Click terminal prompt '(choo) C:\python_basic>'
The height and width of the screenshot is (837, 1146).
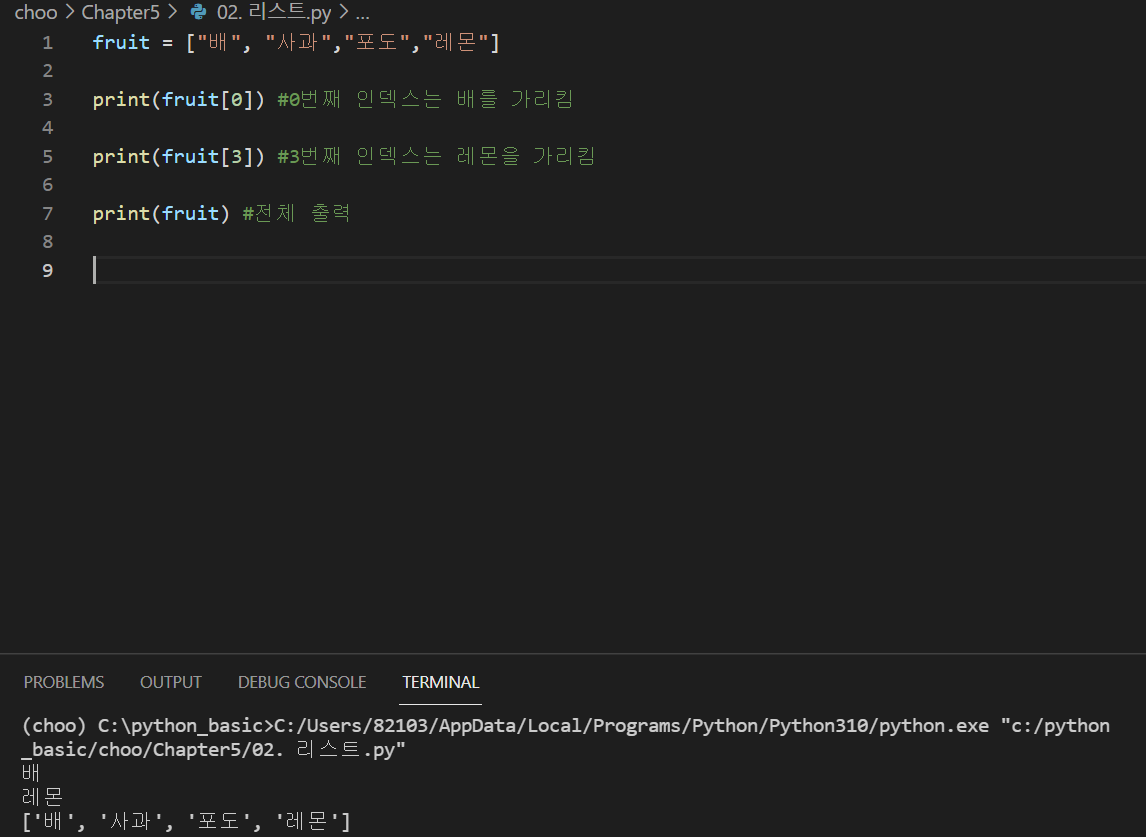(x=148, y=725)
